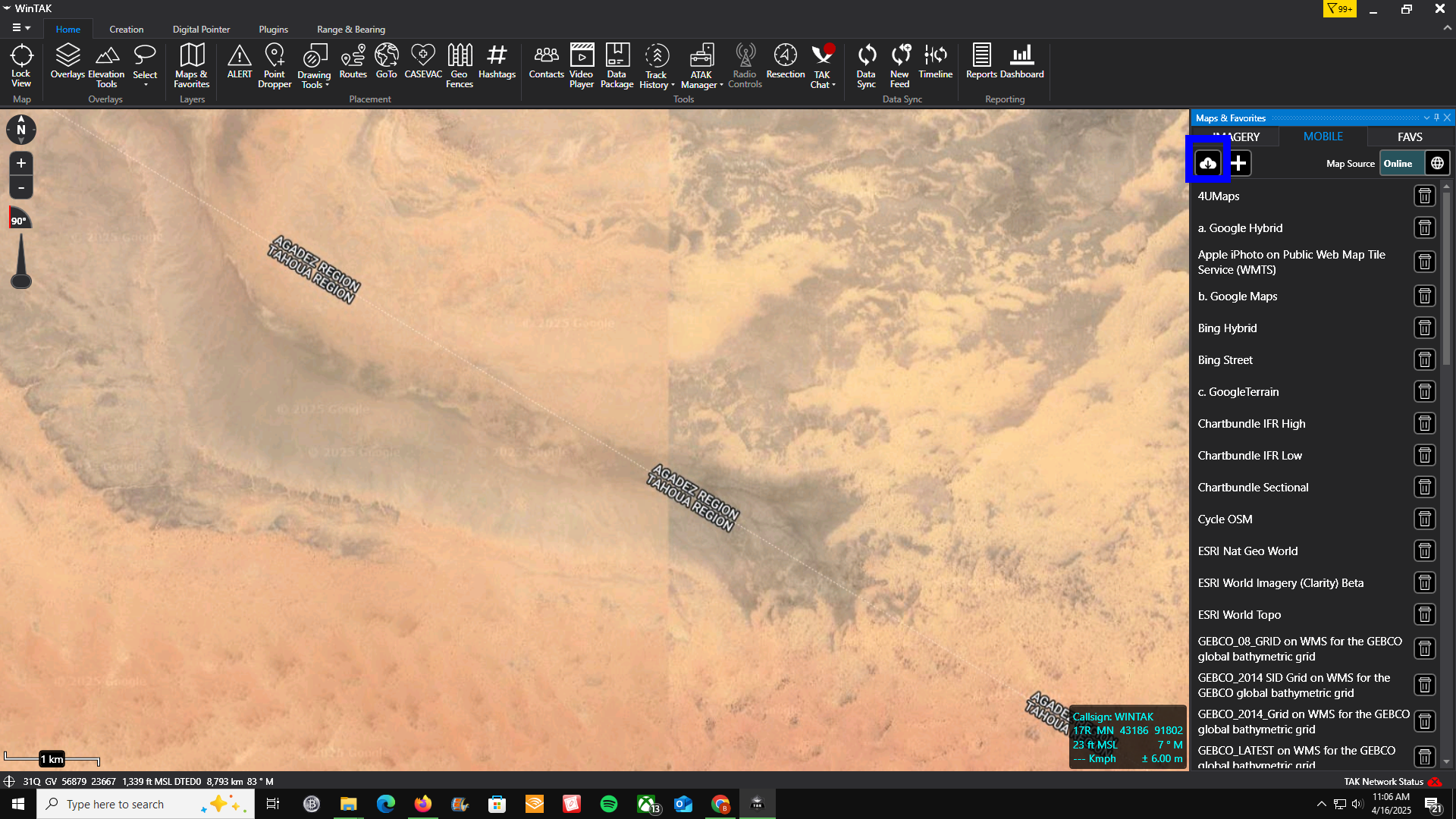Open Elevation Tools
This screenshot has height=819, width=1456.
106,66
